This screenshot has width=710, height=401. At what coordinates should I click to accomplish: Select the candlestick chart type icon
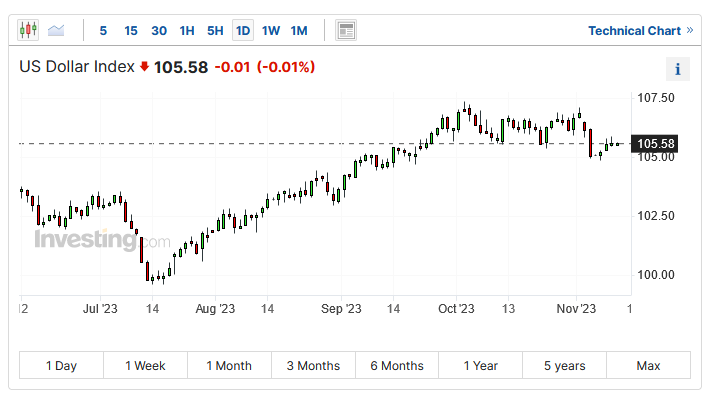[x=27, y=30]
